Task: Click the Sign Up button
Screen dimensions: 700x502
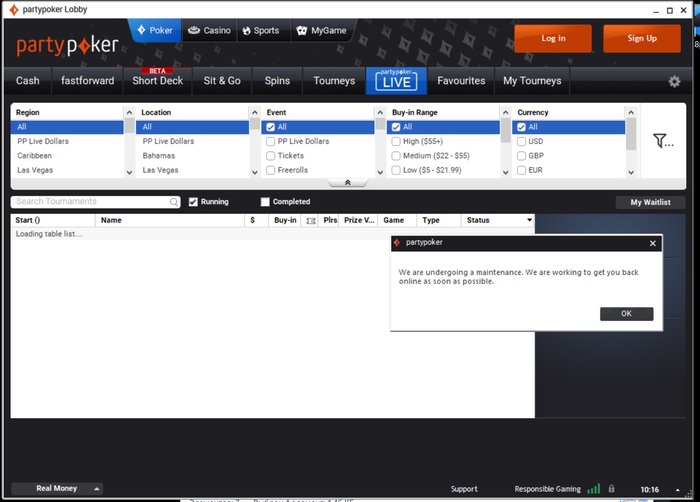Action: [642, 38]
